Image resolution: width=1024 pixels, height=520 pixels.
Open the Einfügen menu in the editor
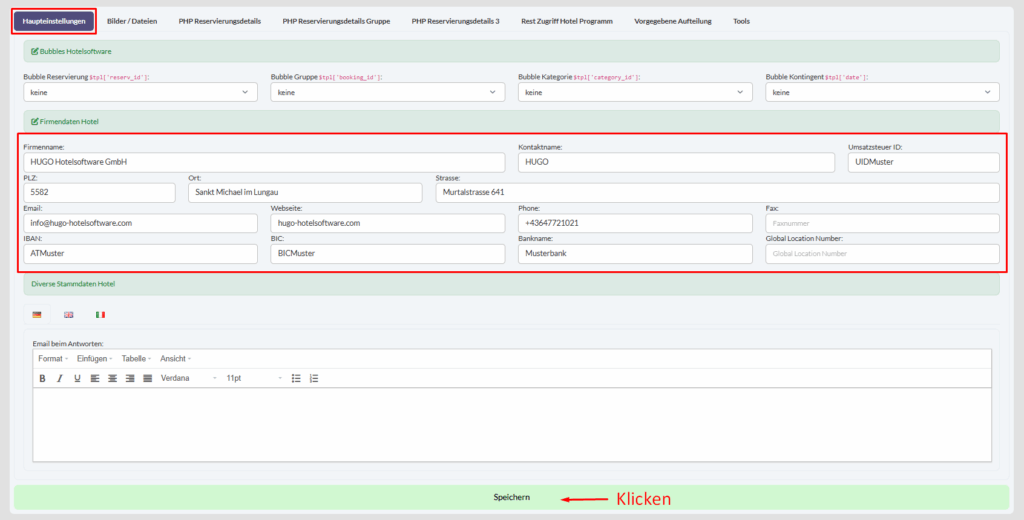click(x=93, y=358)
